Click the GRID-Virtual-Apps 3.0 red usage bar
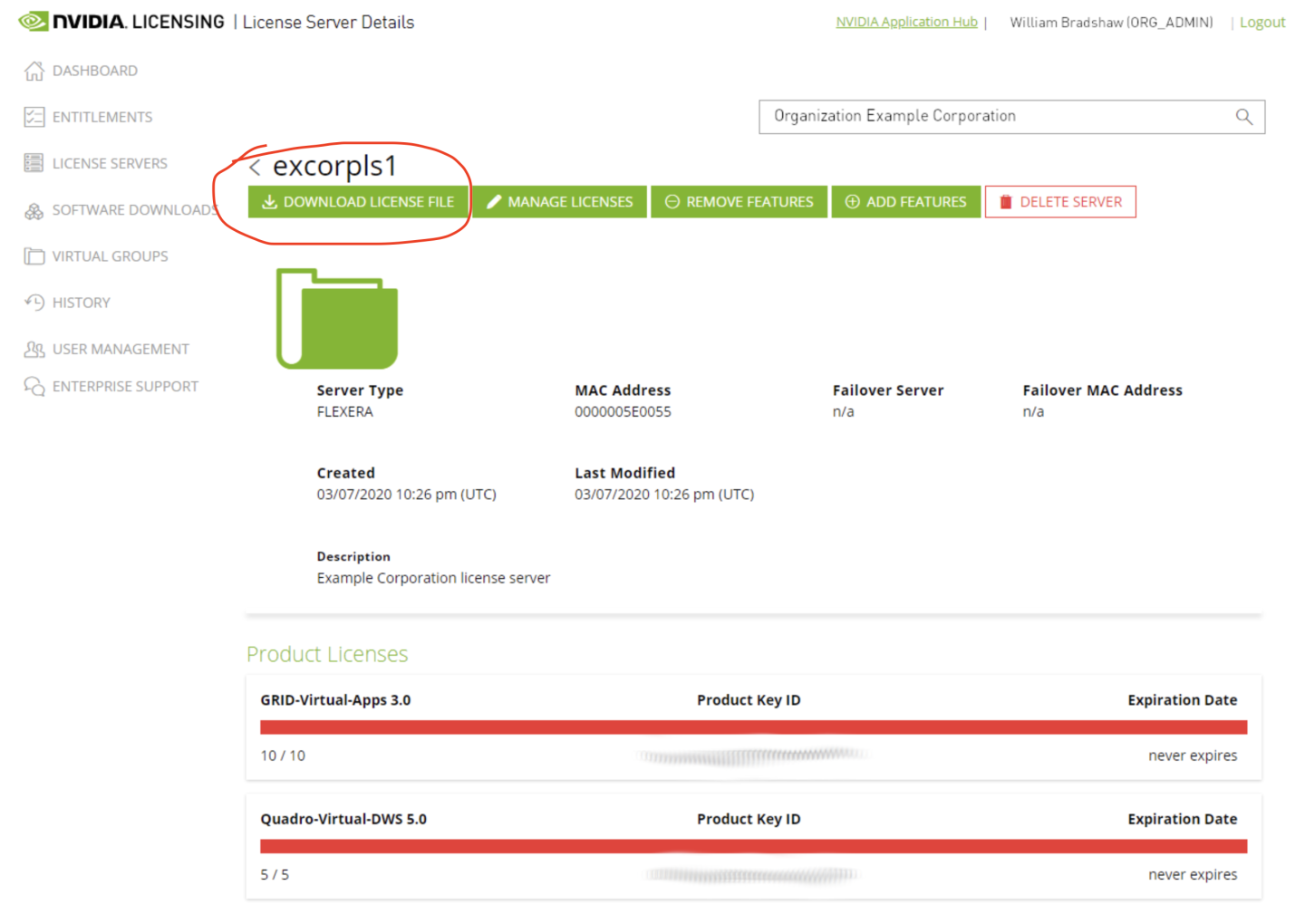The image size is (1305, 924). point(753,727)
